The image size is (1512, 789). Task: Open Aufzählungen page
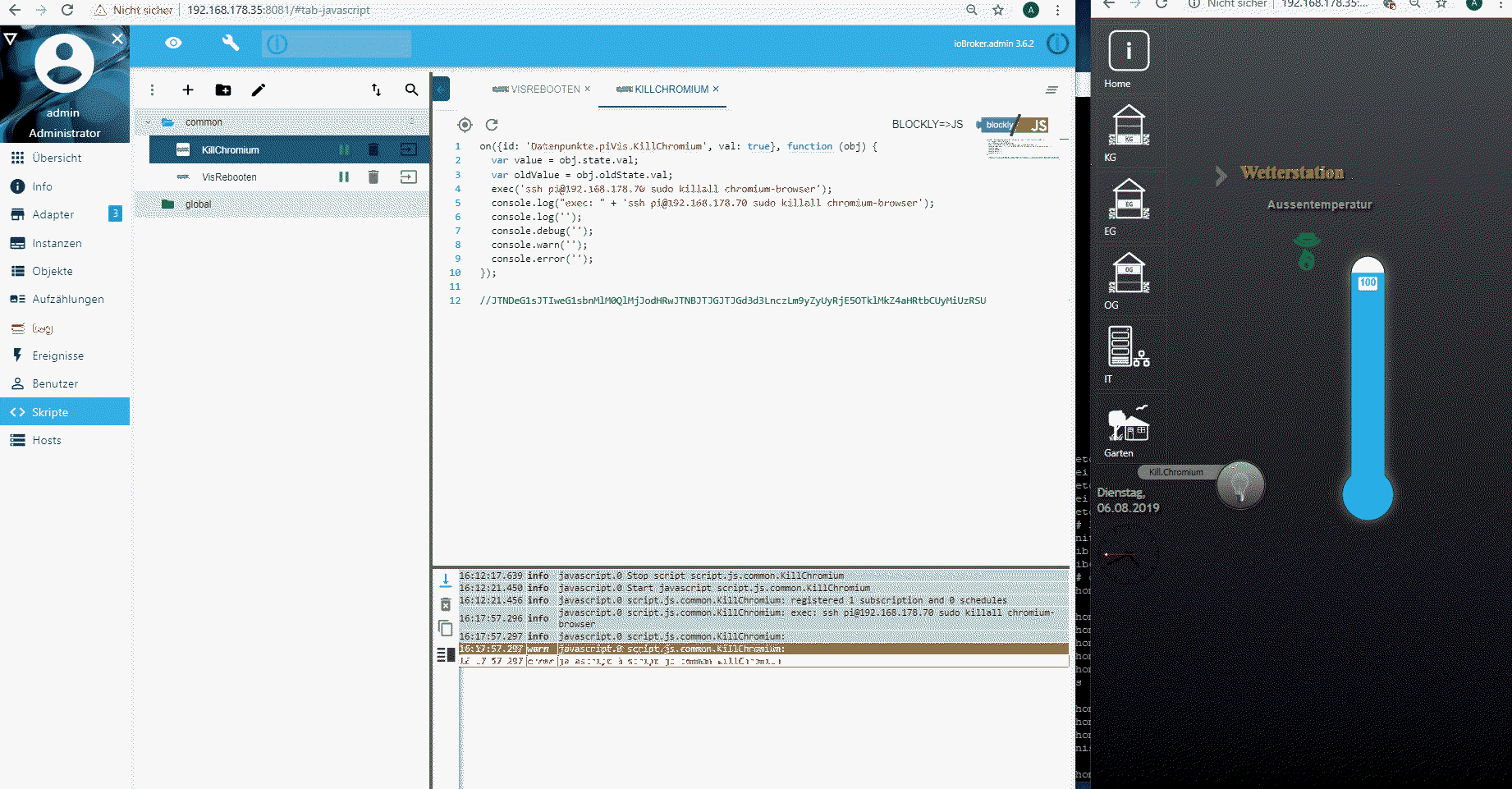[65, 299]
